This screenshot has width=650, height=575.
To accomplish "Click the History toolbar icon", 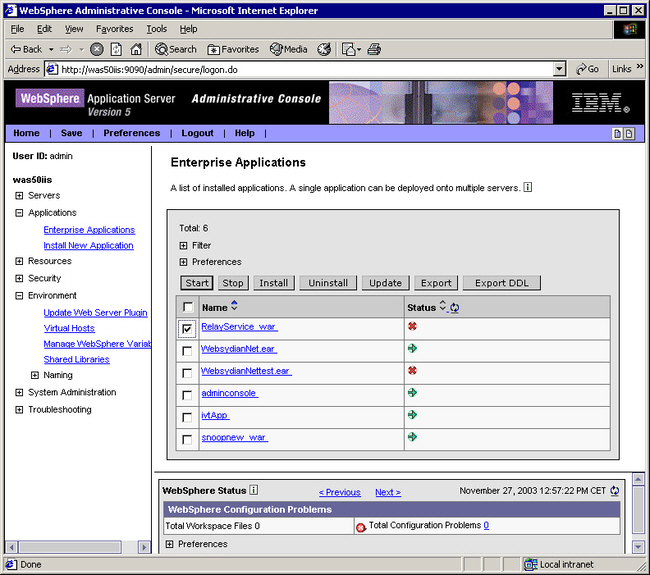I will [324, 49].
